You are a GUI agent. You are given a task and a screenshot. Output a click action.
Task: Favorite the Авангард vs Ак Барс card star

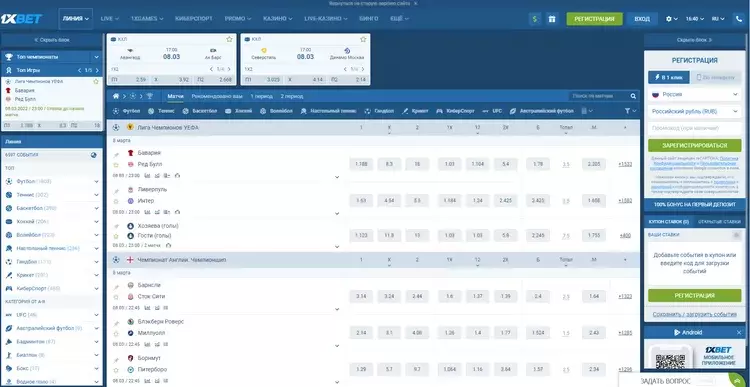pos(229,39)
